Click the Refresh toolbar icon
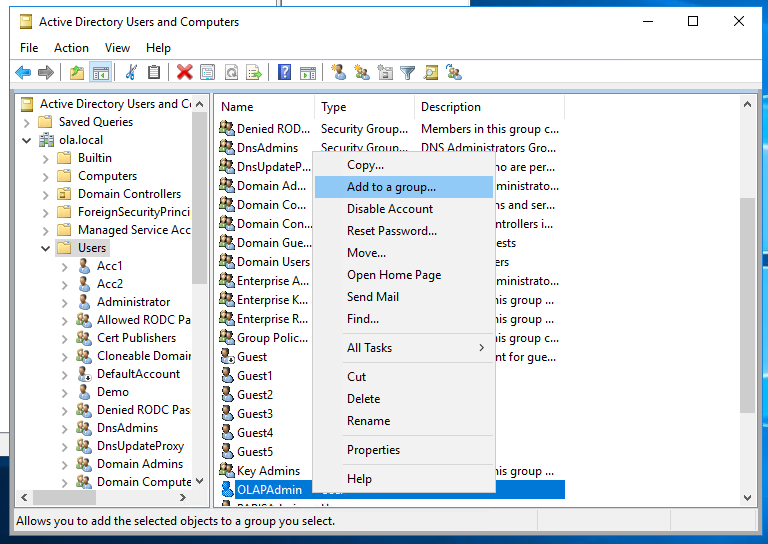 [x=231, y=73]
